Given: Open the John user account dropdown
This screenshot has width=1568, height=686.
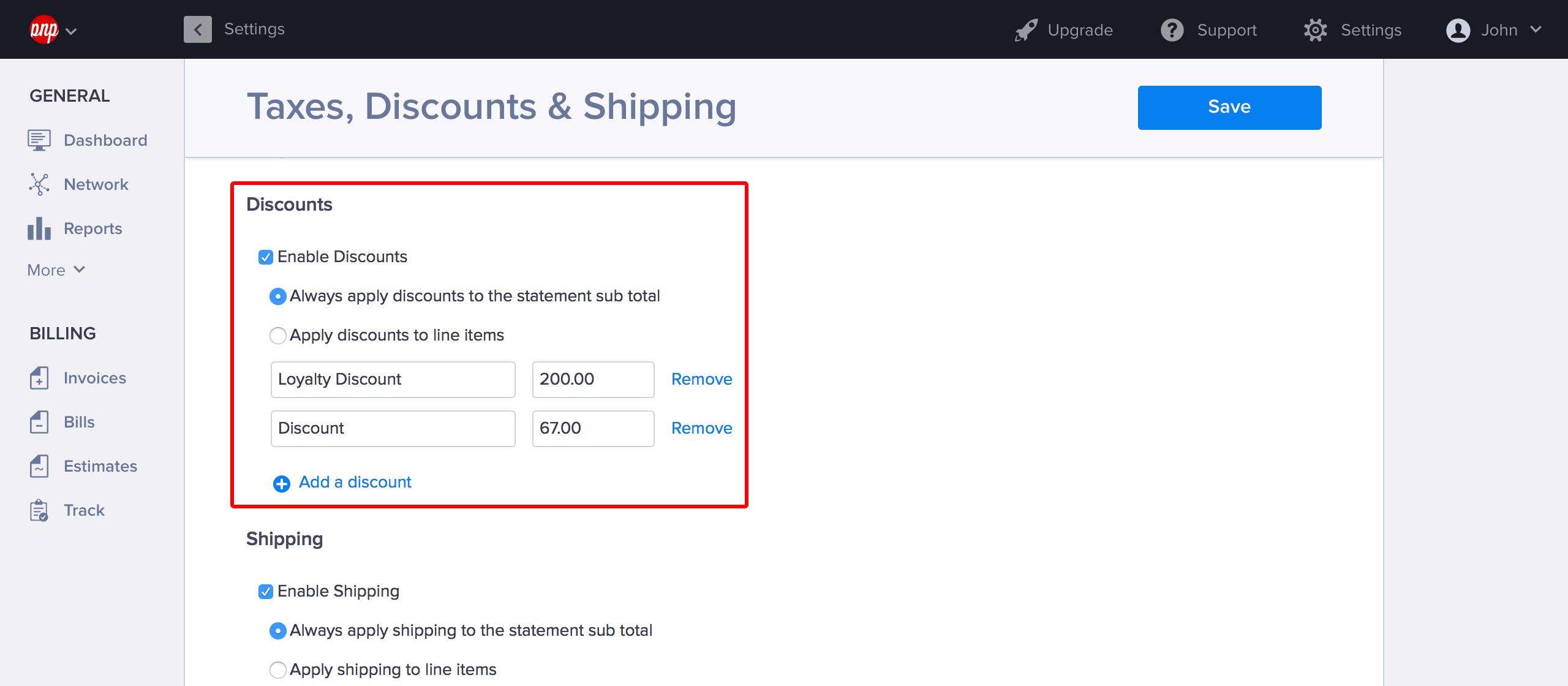Looking at the screenshot, I should coord(1493,30).
